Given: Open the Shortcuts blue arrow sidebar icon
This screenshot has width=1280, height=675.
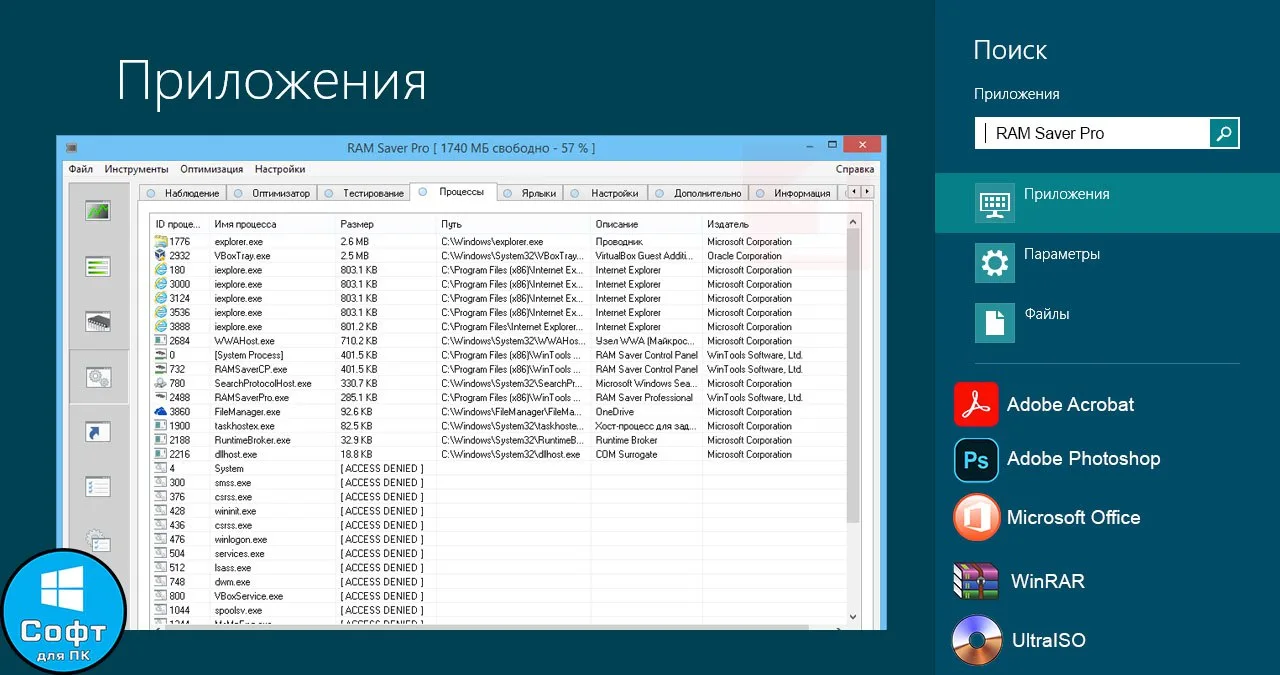Looking at the screenshot, I should point(97,432).
